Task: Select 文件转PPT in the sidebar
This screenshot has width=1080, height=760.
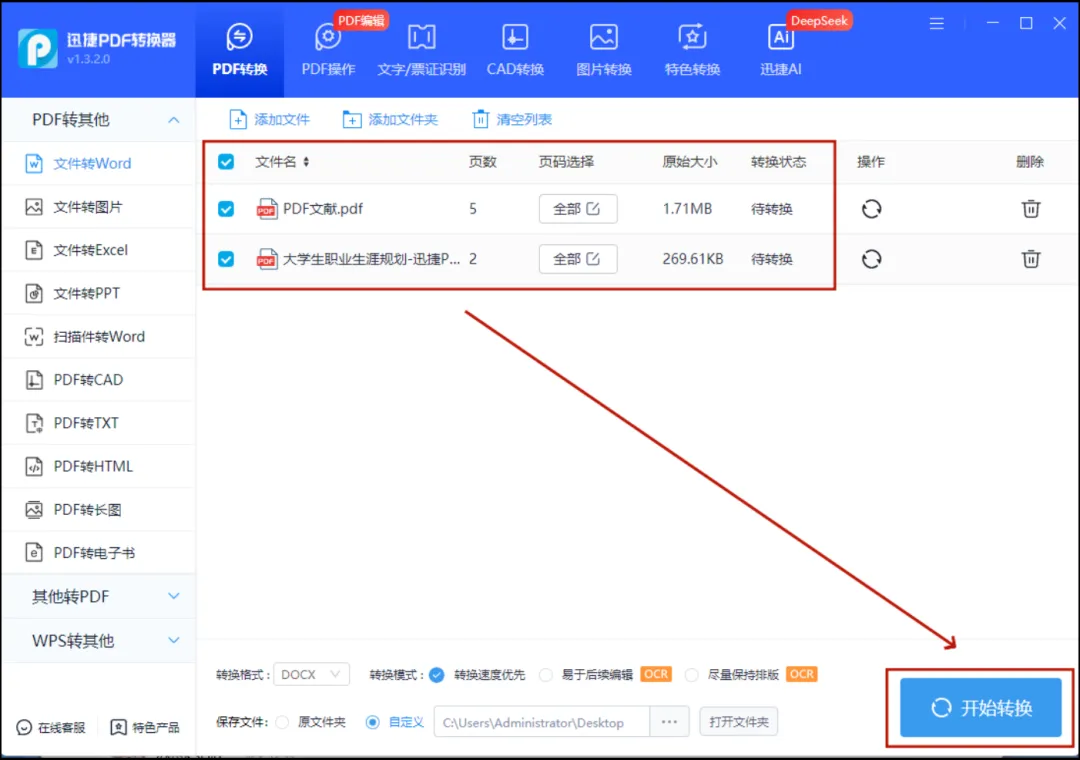Action: (x=100, y=294)
